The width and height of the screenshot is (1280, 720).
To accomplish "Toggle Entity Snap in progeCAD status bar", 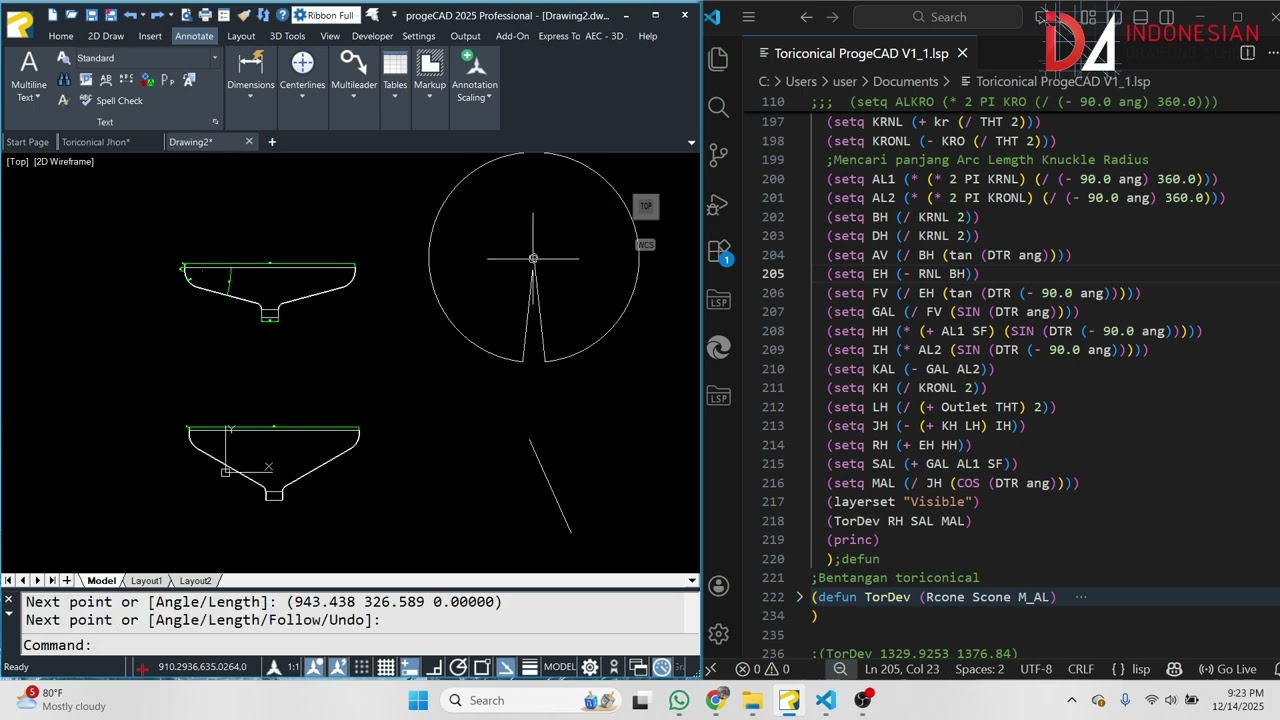I will (x=482, y=667).
